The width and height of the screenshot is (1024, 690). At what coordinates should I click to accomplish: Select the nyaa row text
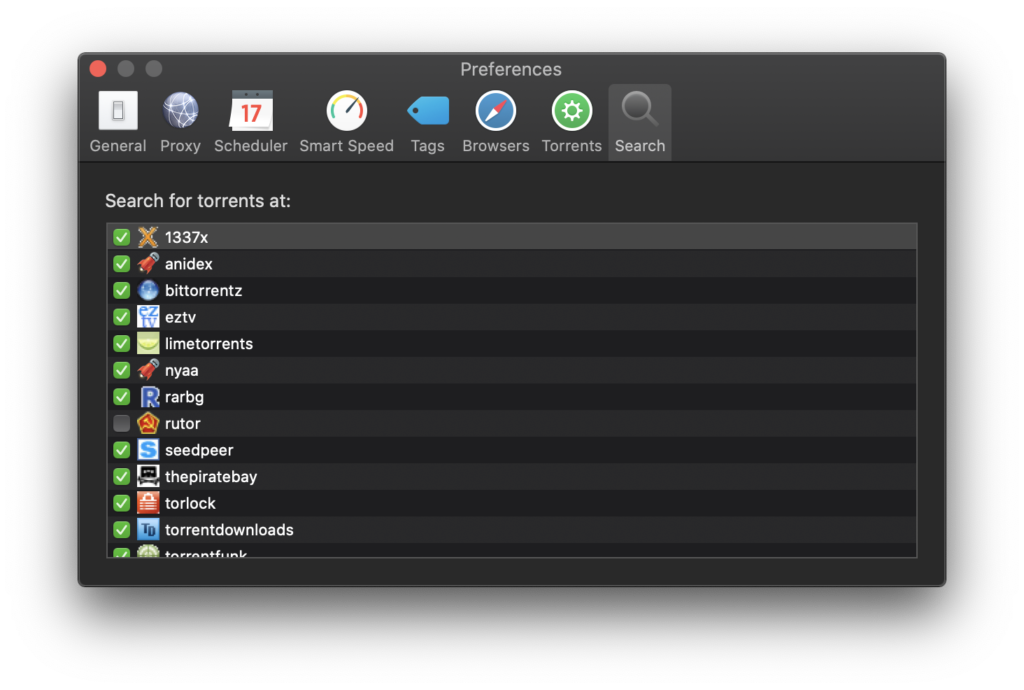coord(182,371)
